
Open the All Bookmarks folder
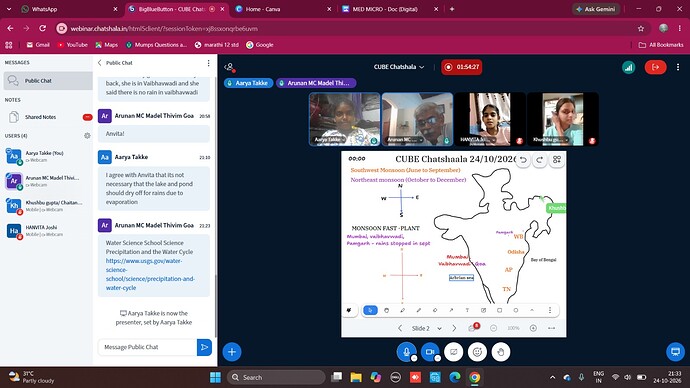point(661,45)
